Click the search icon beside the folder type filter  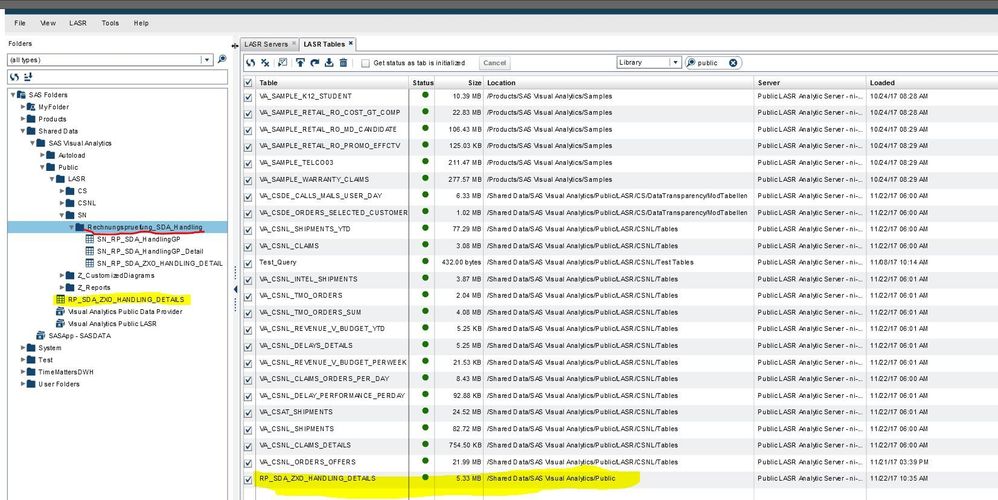221,60
